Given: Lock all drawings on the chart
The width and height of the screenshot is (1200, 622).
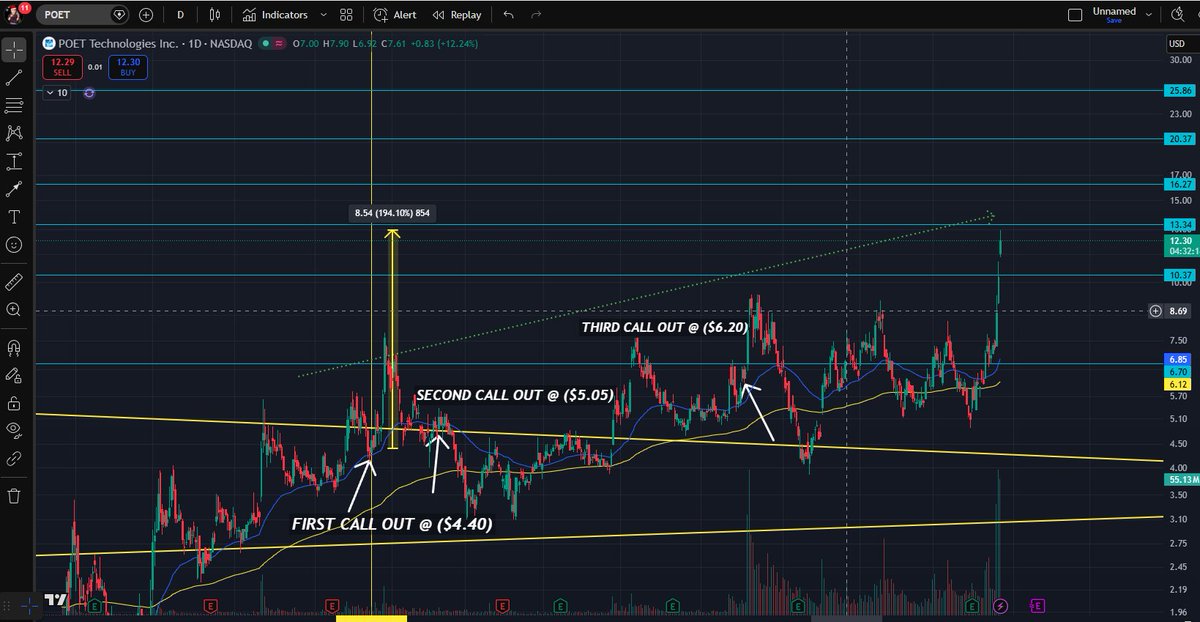Looking at the screenshot, I should point(13,404).
